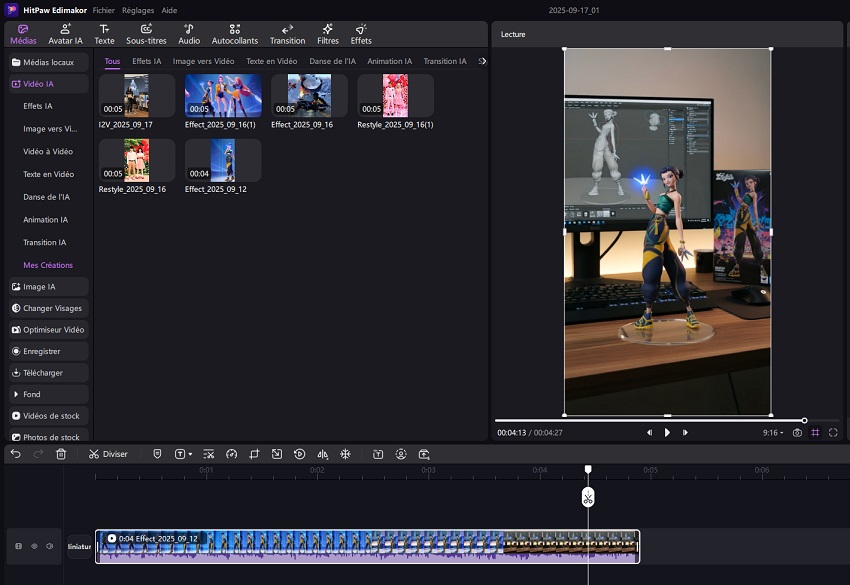Mute the video track audio

tap(49, 546)
